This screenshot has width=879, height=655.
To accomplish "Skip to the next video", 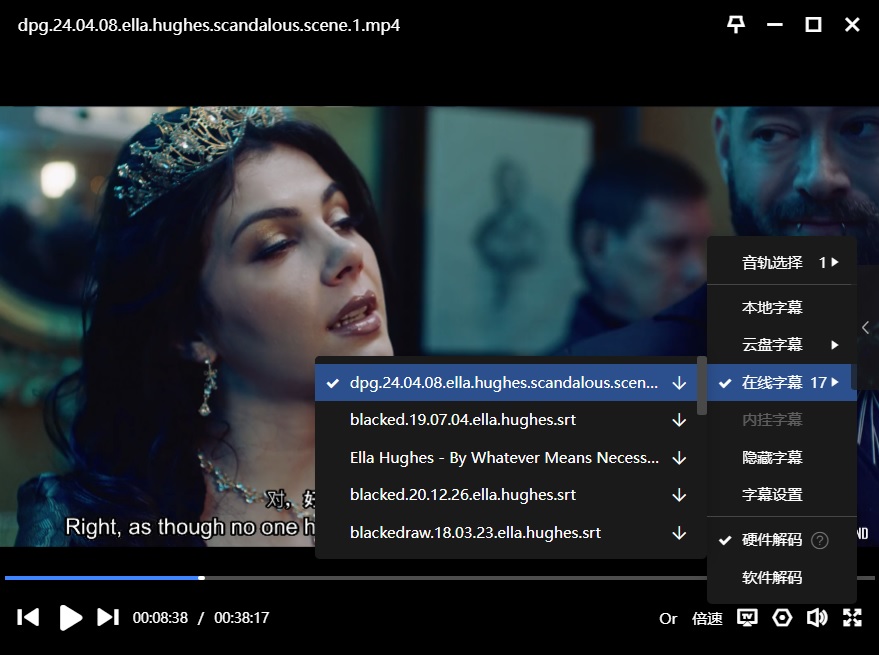I will 108,618.
